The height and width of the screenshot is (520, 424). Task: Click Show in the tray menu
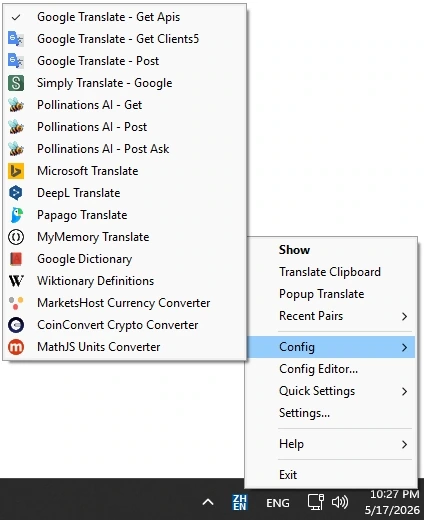pyautogui.click(x=331, y=250)
